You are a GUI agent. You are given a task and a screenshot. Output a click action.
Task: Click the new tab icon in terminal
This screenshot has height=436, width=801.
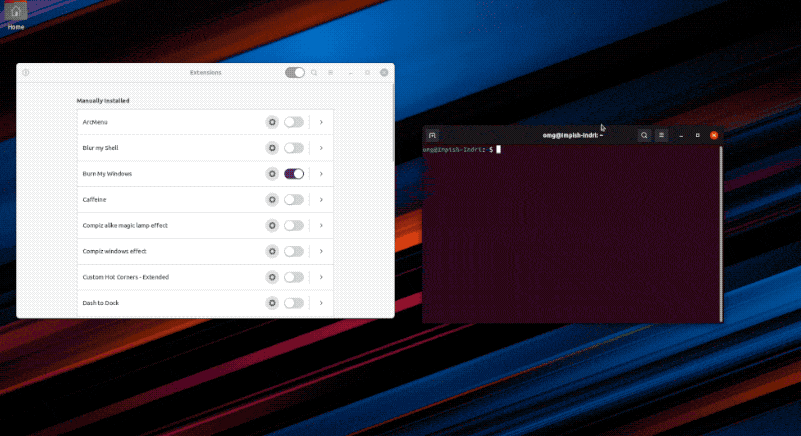pos(432,135)
